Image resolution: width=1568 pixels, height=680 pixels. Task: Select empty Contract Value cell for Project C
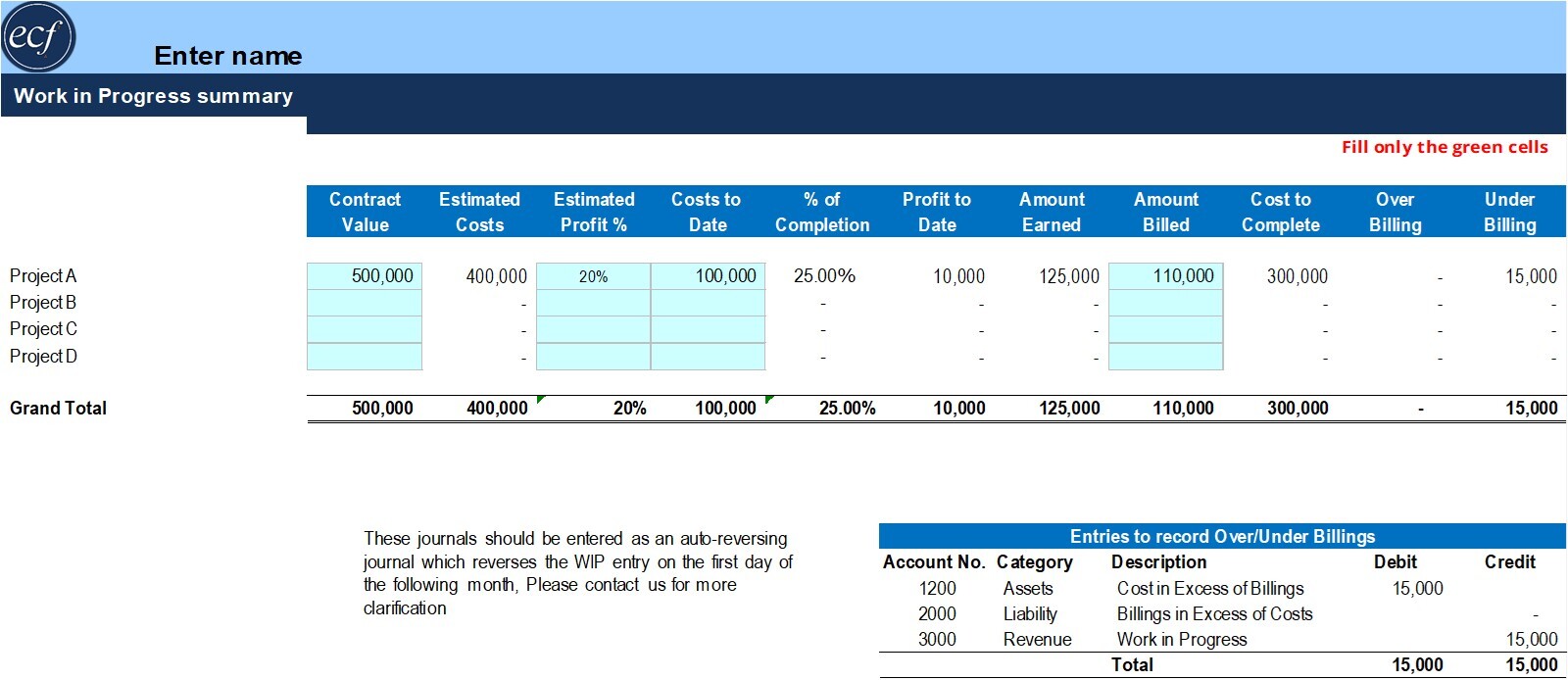click(365, 329)
